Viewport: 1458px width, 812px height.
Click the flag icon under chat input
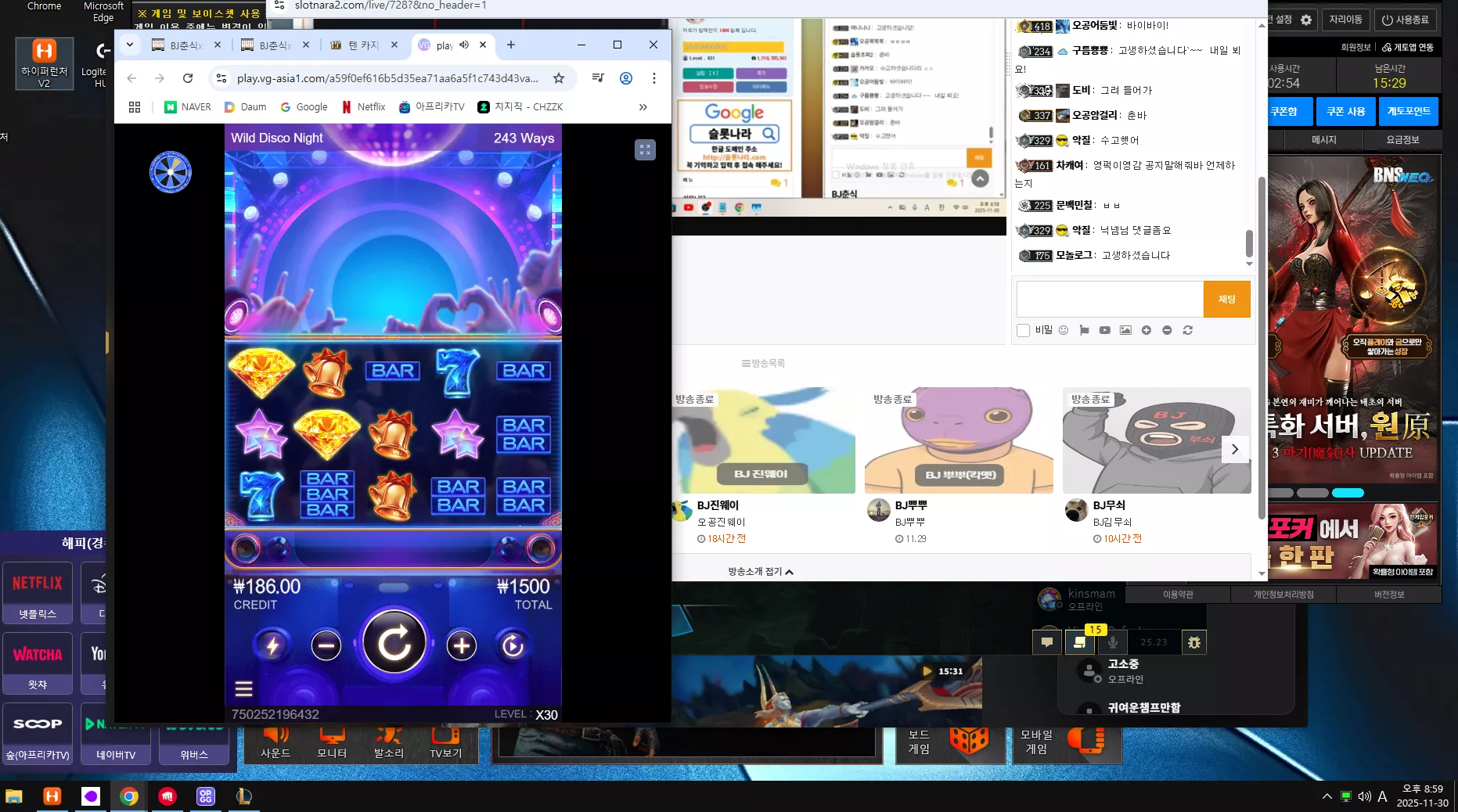(1084, 330)
